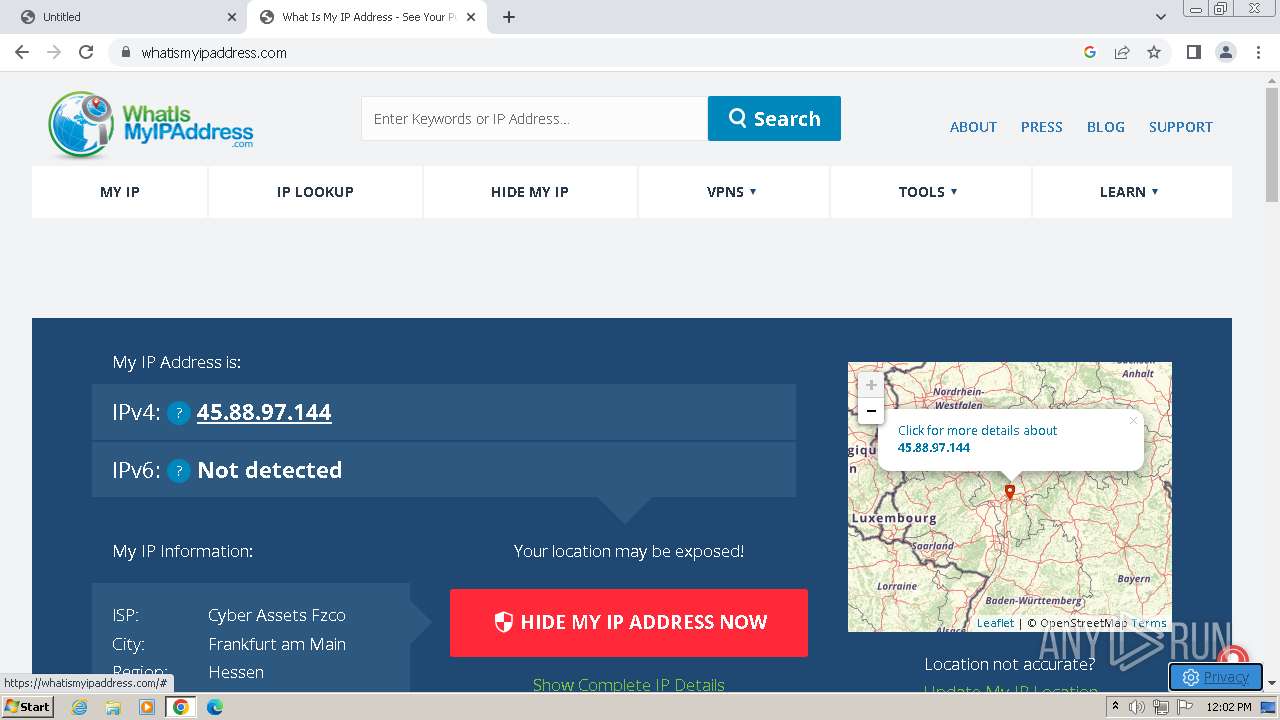Expand the VPNS dropdown menu
Screen dimensions: 1280x720
[733, 192]
